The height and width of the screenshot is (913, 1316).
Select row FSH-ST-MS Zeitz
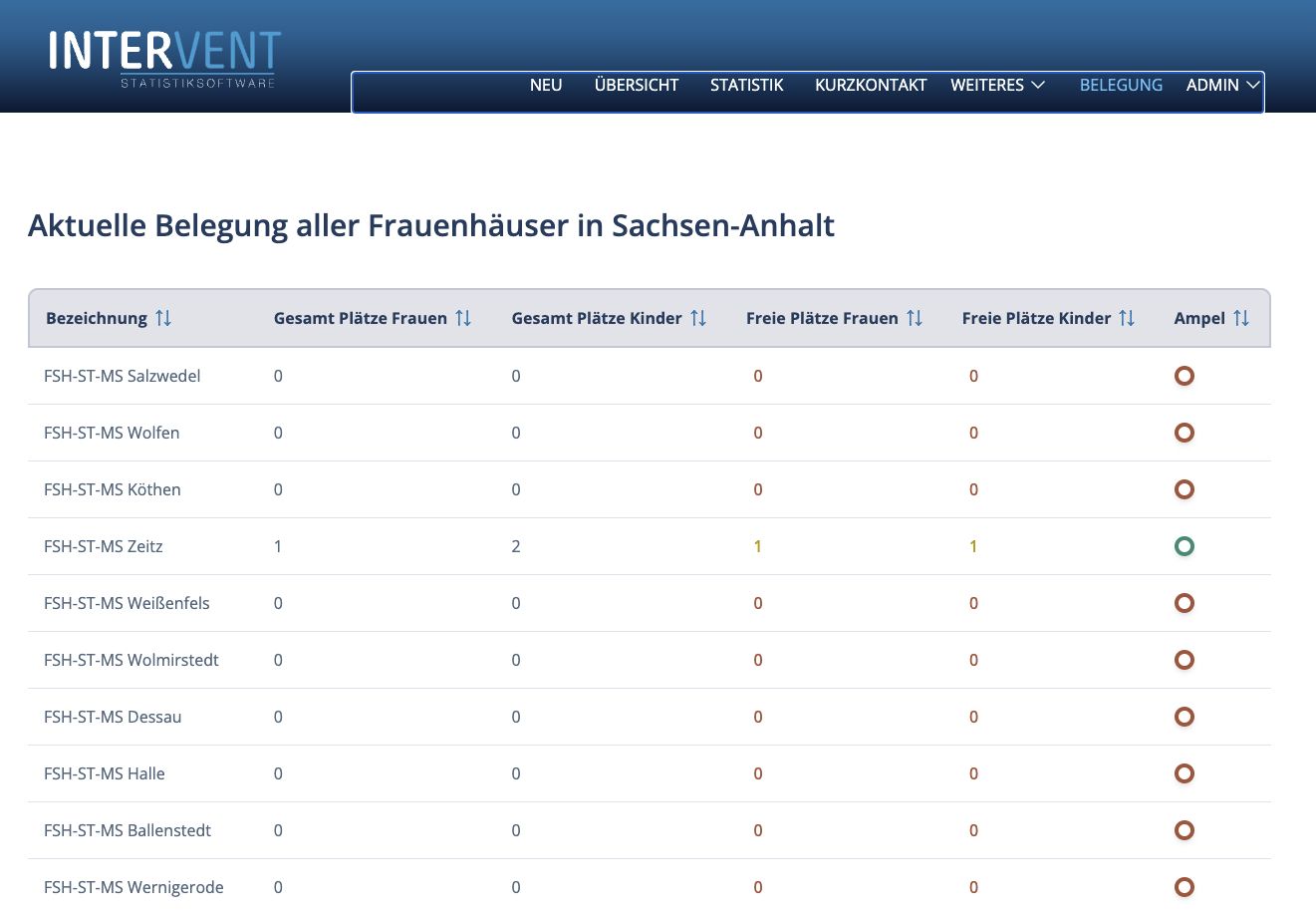tap(650, 546)
